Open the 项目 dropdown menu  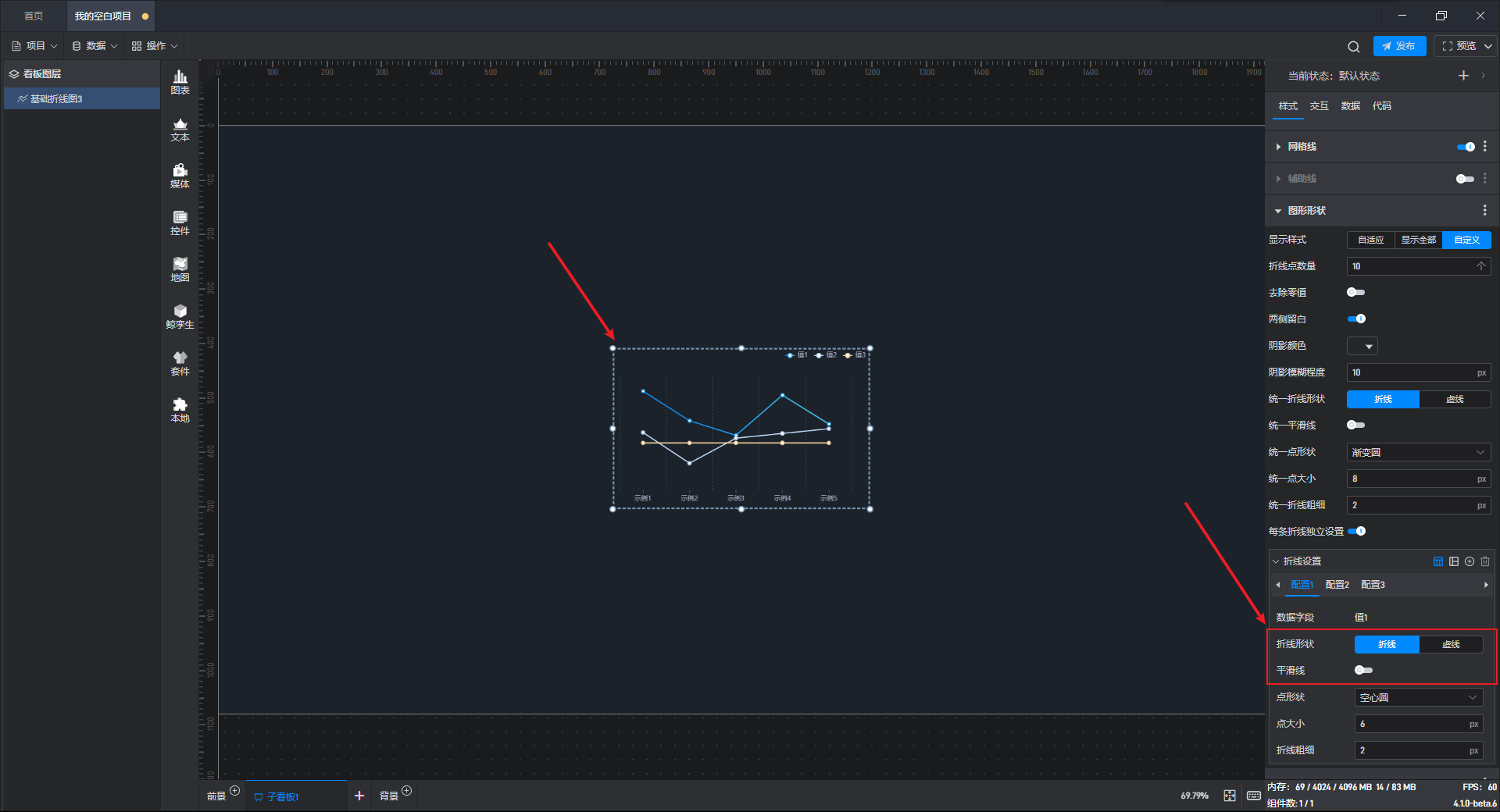(x=34, y=46)
